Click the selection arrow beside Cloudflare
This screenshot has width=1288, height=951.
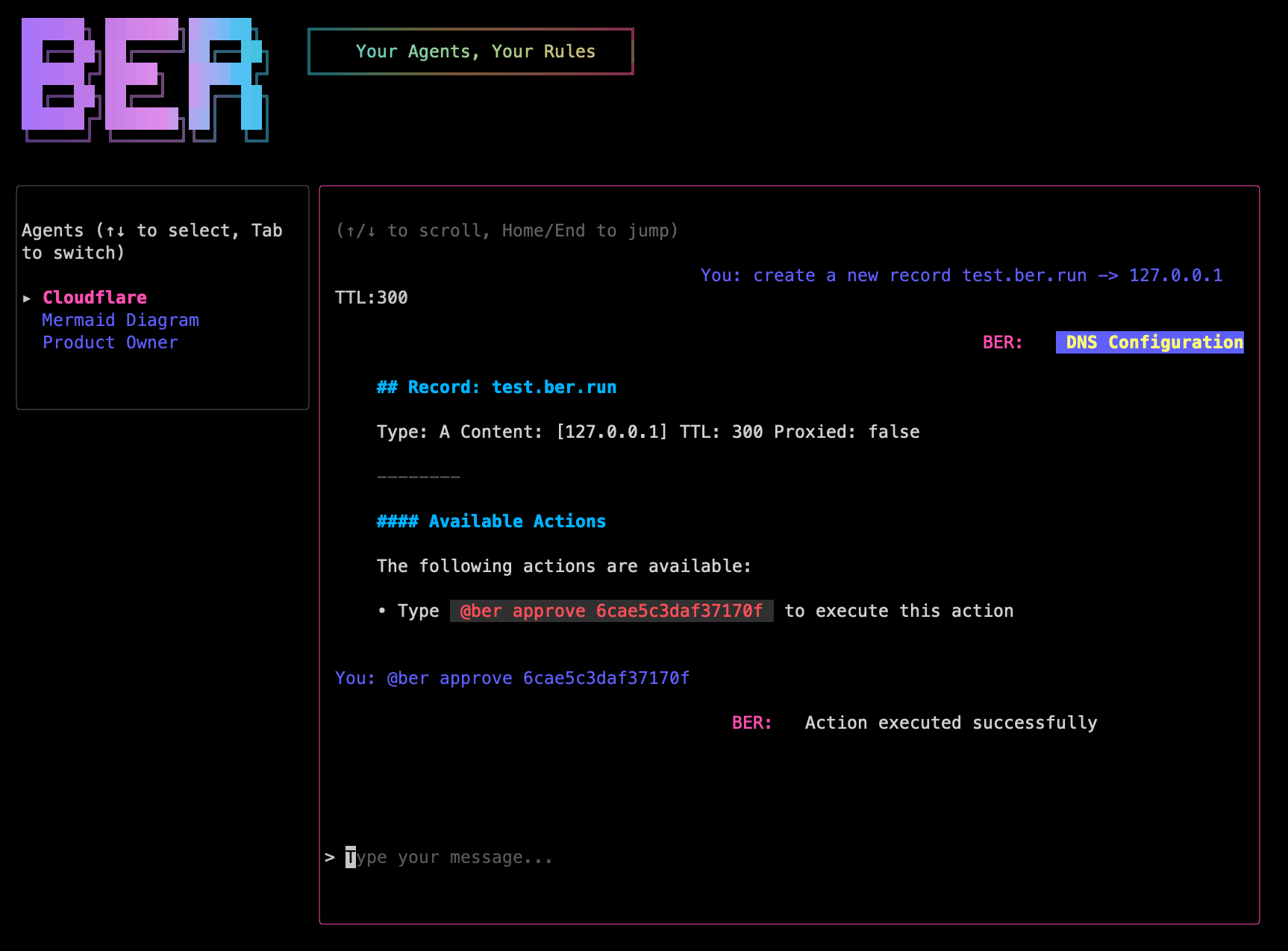click(x=27, y=298)
